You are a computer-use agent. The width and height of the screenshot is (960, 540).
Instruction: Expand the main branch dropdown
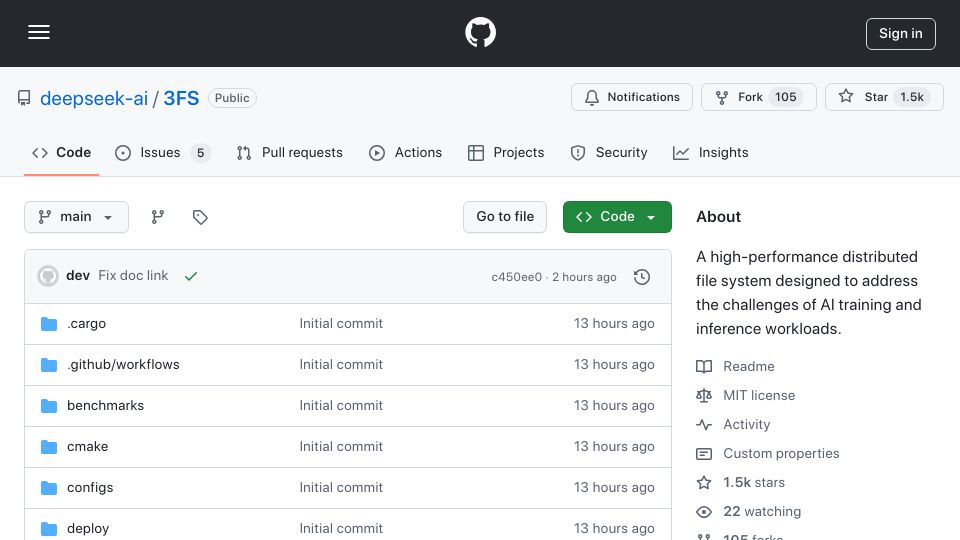click(x=77, y=217)
